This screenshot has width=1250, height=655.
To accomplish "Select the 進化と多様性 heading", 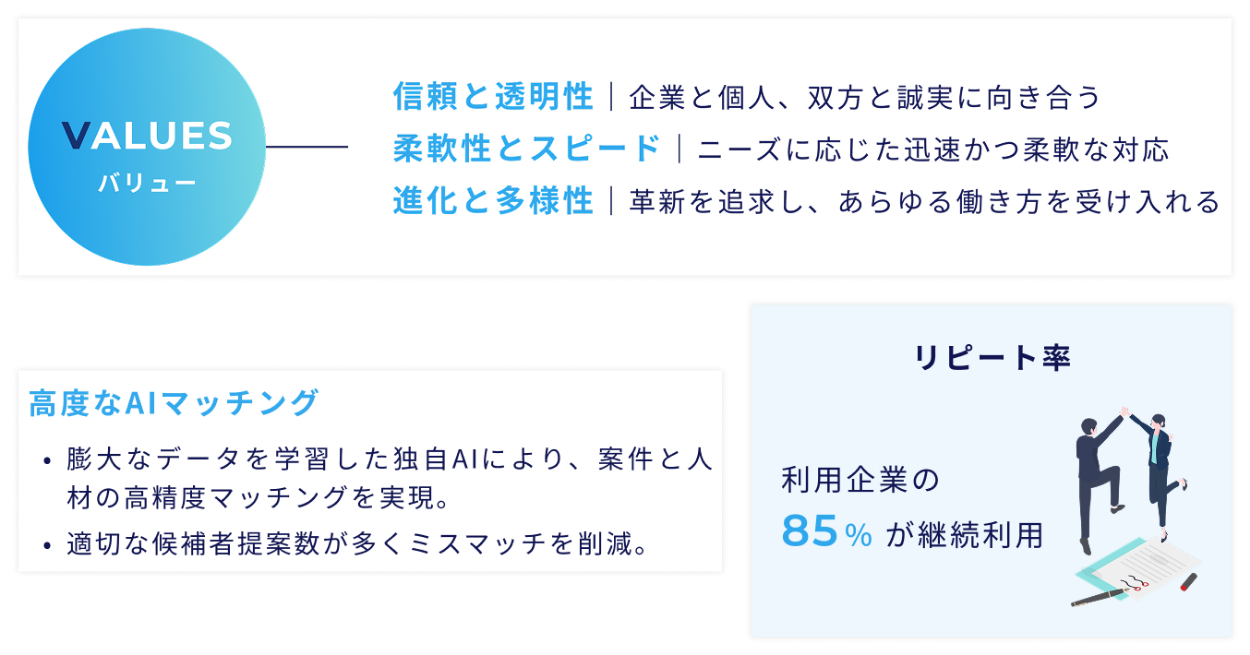I will coord(494,201).
